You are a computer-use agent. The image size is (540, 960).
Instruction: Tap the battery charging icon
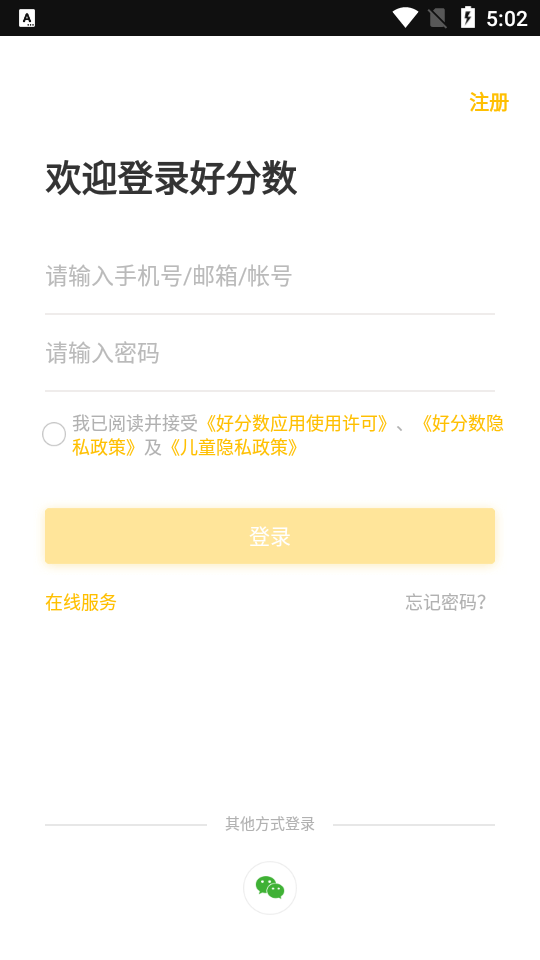[x=468, y=18]
